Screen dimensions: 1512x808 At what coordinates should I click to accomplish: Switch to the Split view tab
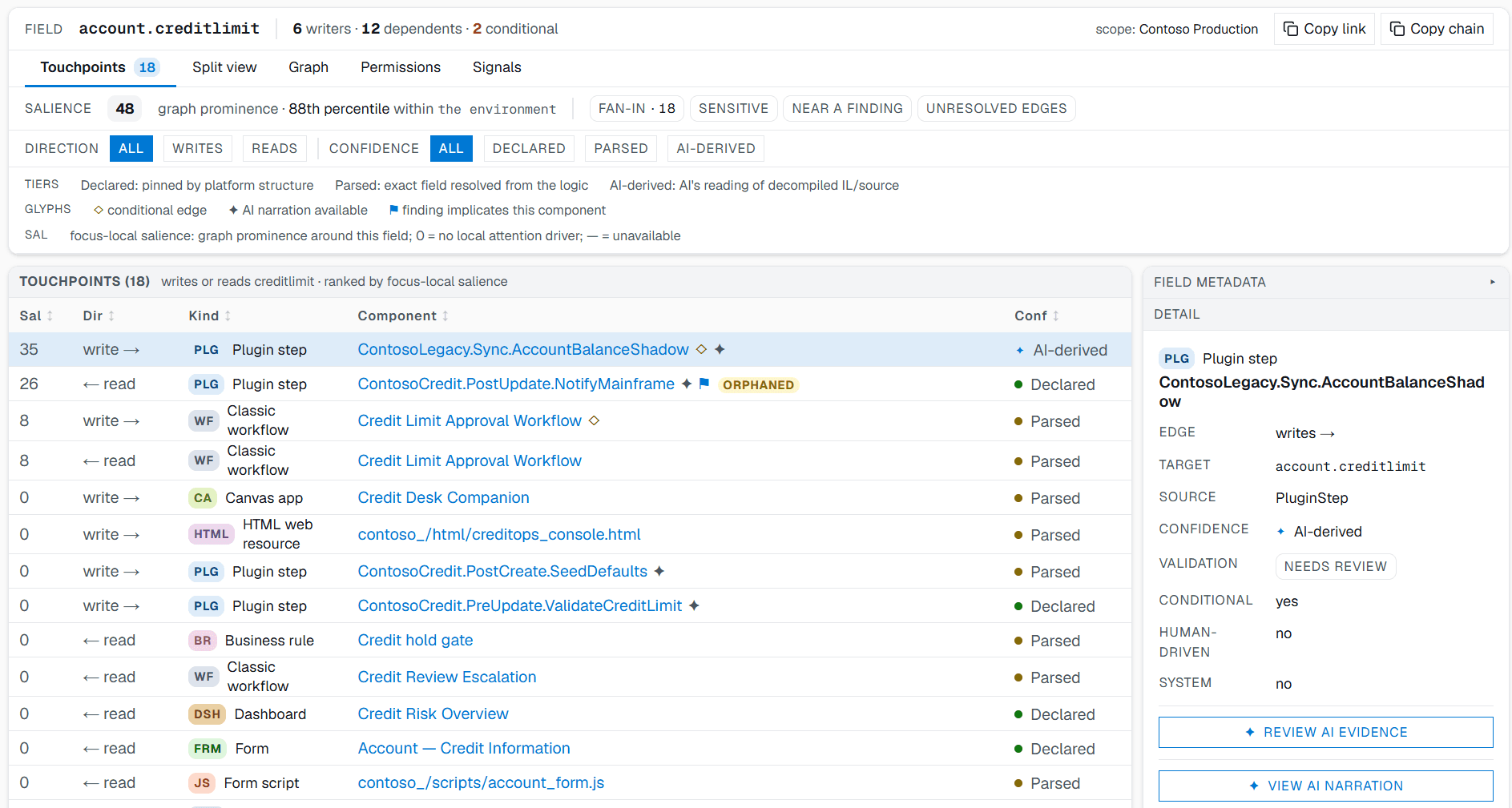(x=224, y=67)
